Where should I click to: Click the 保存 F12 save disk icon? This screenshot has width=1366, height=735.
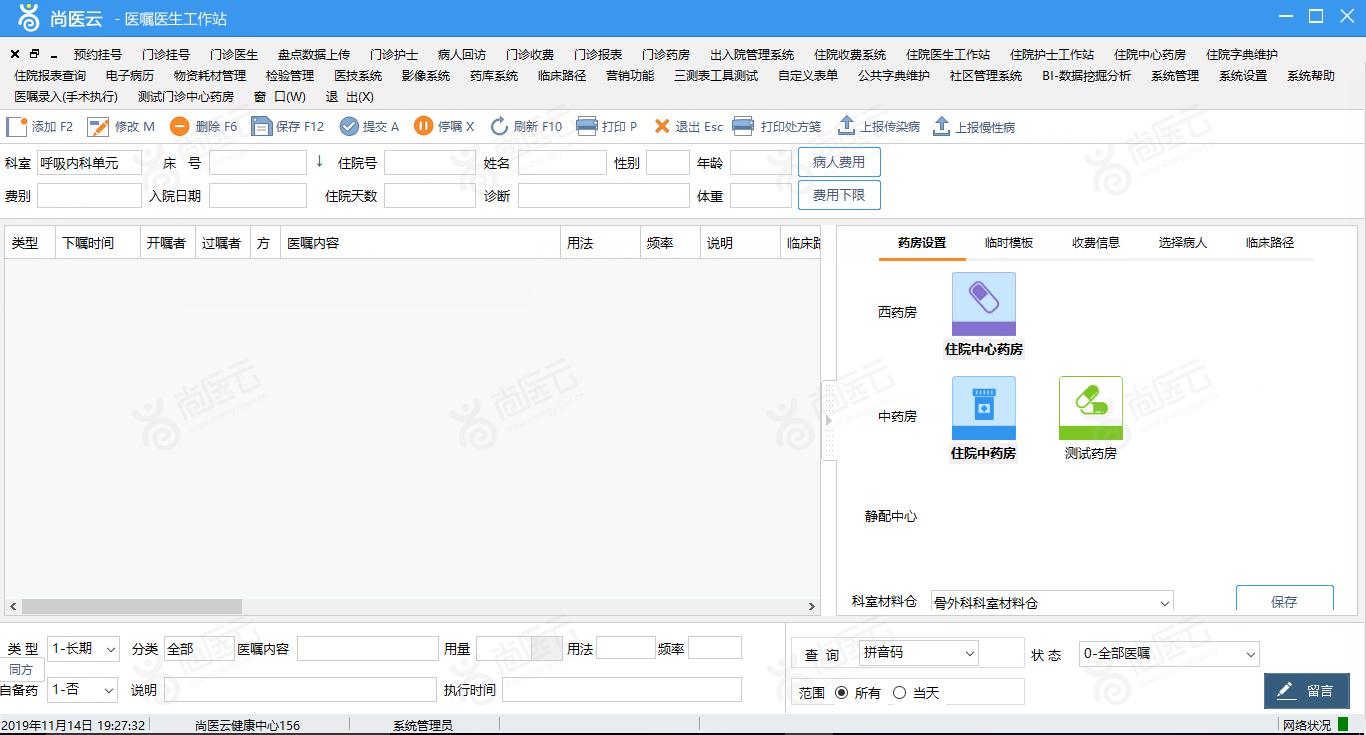point(261,126)
